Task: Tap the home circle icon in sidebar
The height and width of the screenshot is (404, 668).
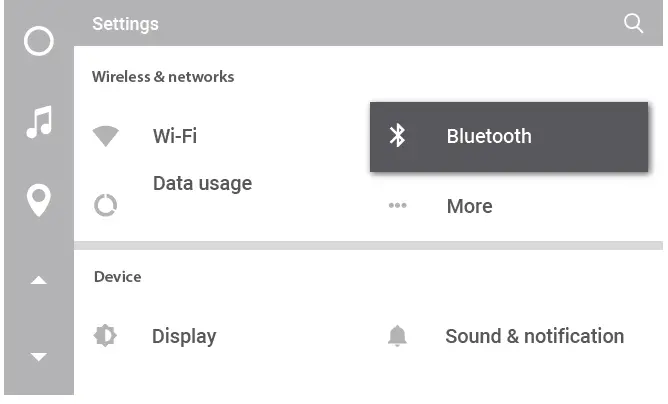Action: [38, 42]
